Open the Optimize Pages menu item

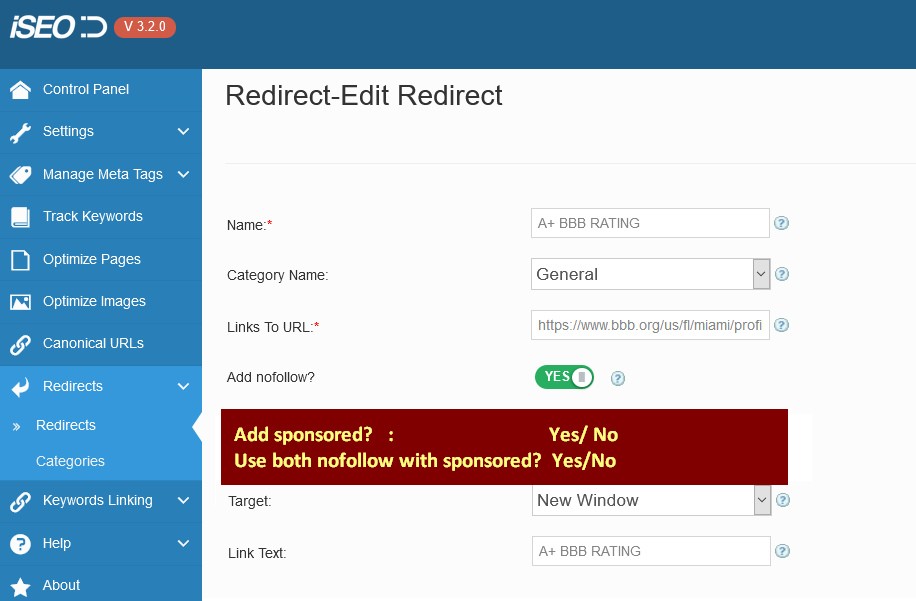92,260
